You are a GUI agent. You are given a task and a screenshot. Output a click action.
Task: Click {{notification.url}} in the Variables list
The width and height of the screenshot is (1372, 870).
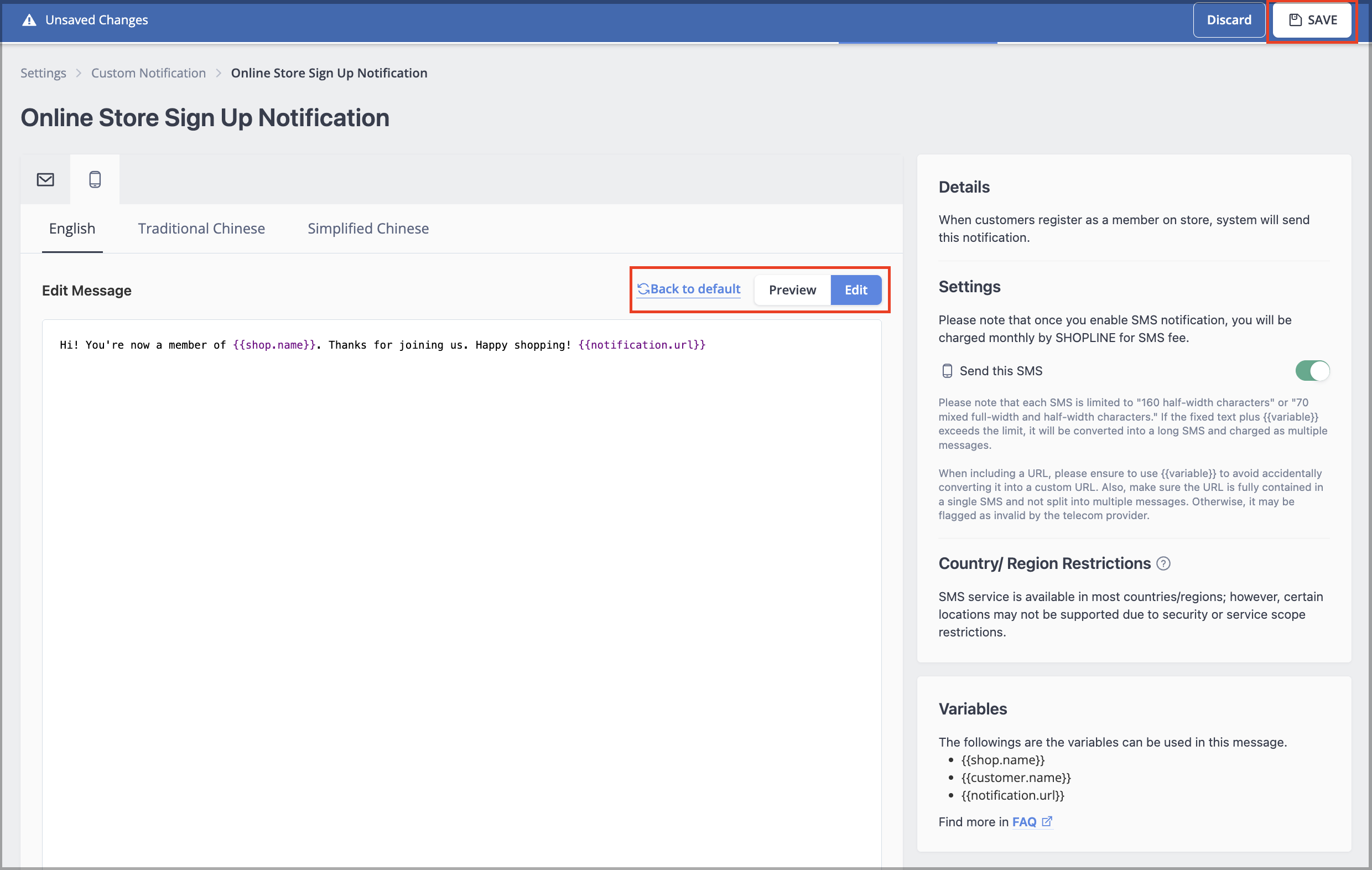point(1012,795)
